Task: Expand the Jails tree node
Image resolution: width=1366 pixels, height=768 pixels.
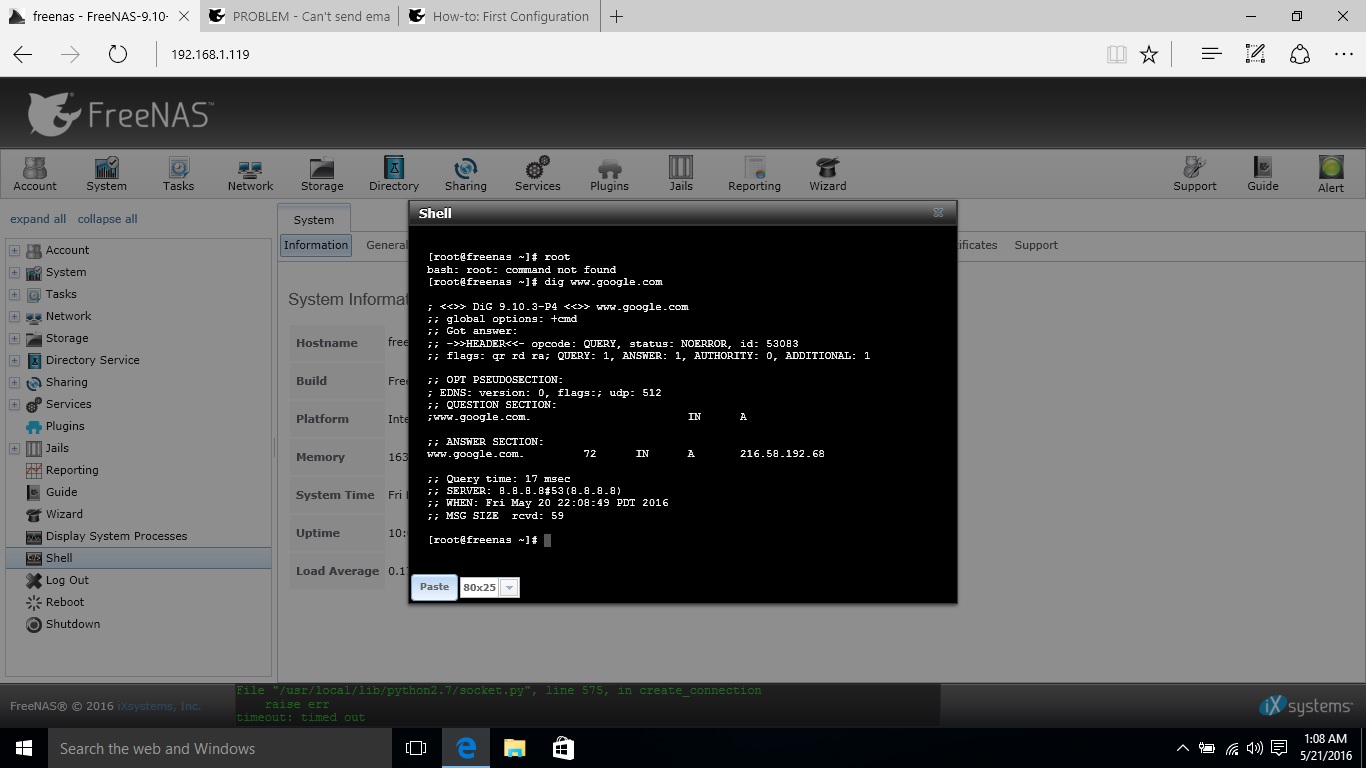Action: click(14, 448)
